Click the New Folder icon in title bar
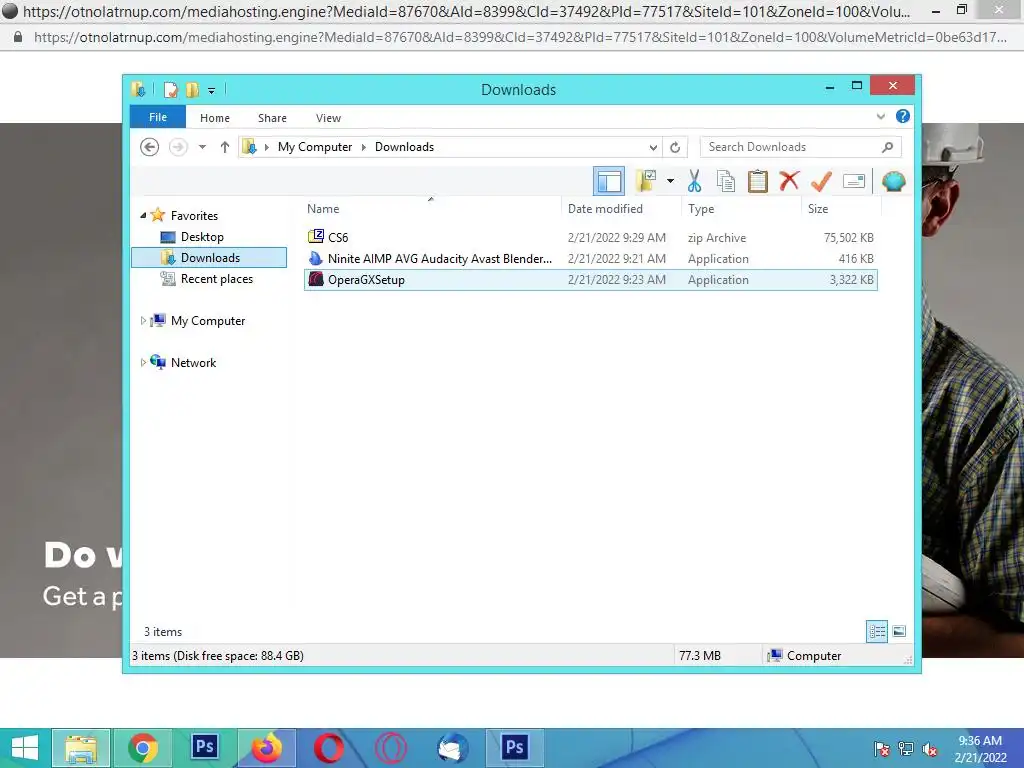Image resolution: width=1024 pixels, height=768 pixels. (x=192, y=90)
